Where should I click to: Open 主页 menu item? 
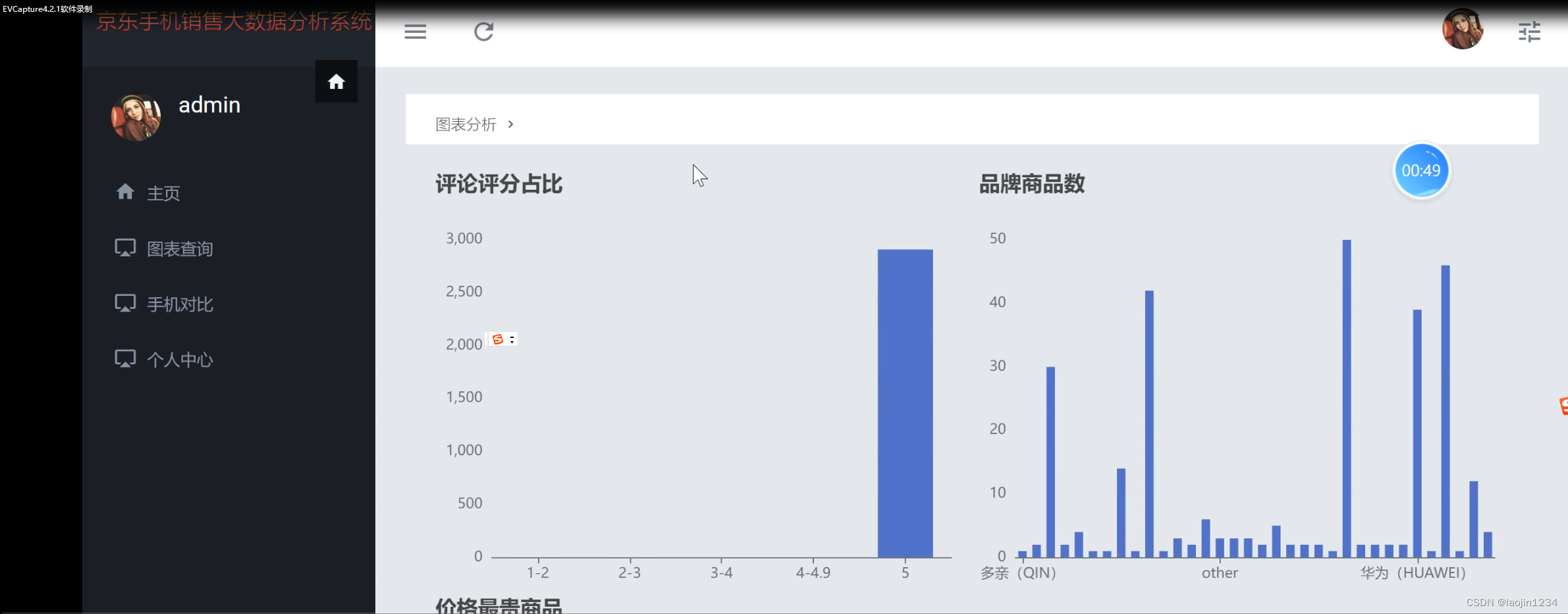(x=164, y=193)
